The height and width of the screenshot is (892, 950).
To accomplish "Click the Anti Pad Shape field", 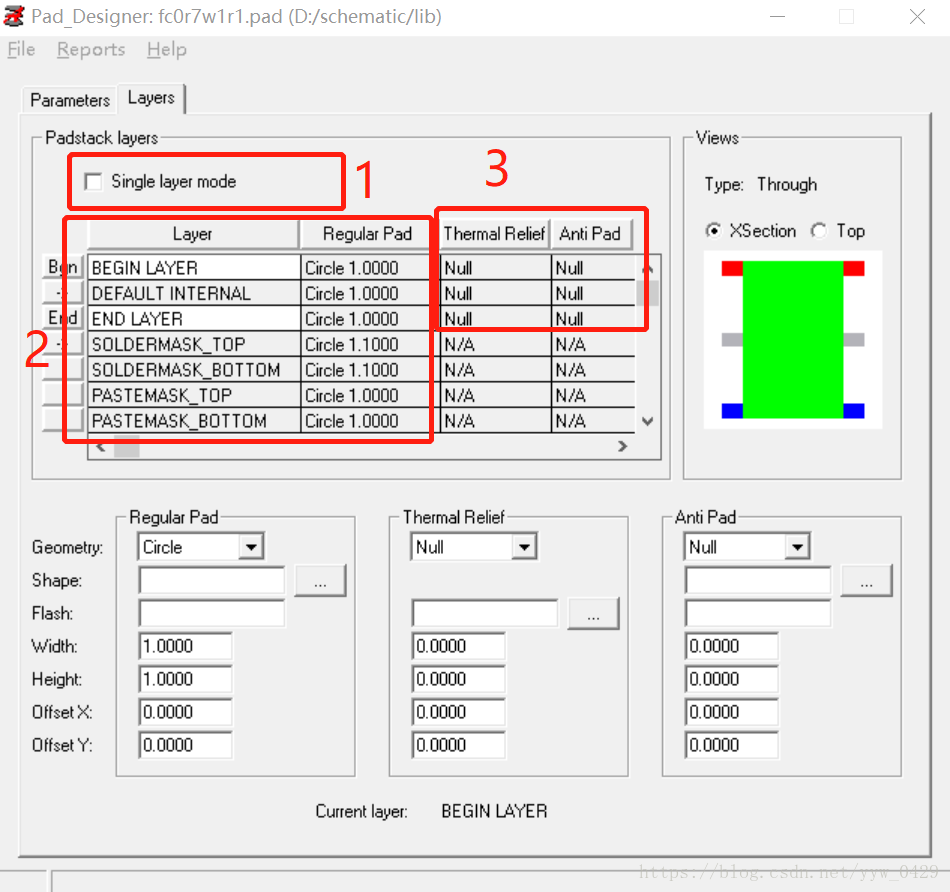I will coord(758,581).
